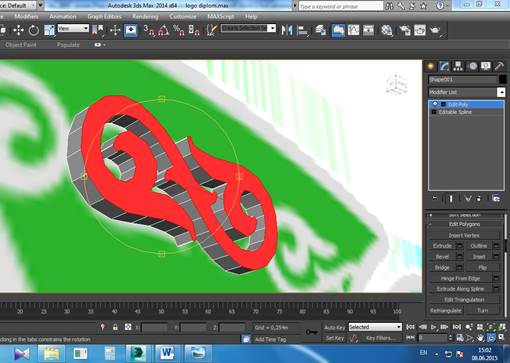The image size is (510, 363).
Task: Click the Mirror tool icon
Action: pyautogui.click(x=287, y=30)
